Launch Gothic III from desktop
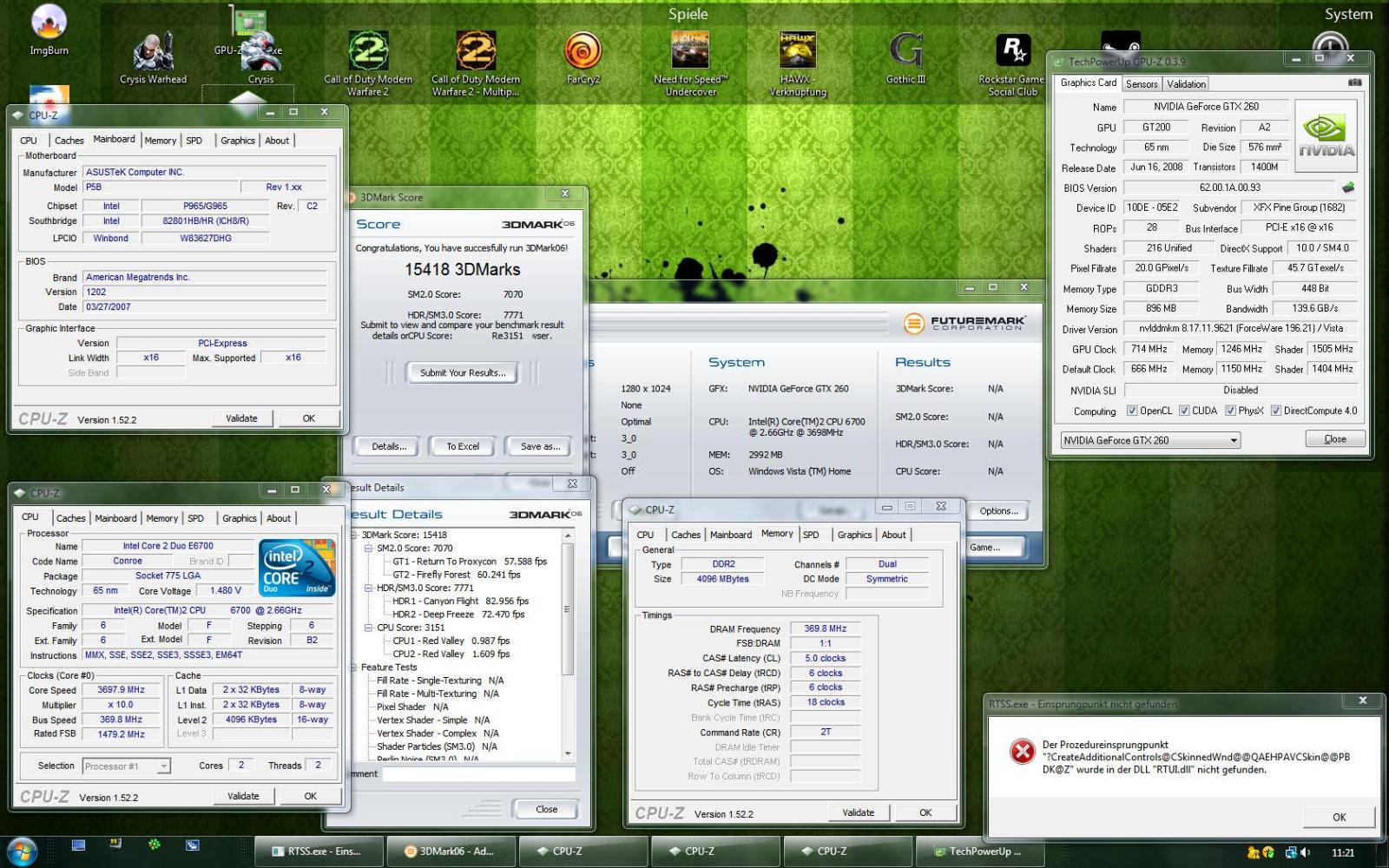The height and width of the screenshot is (868, 1389). coord(905,58)
